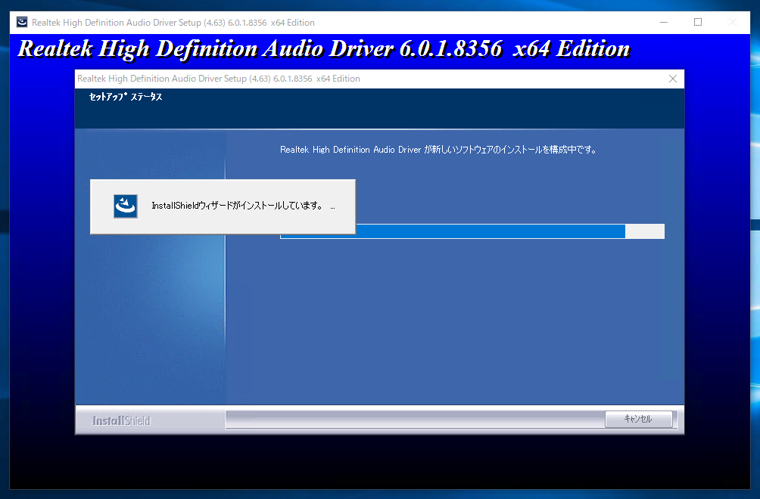The image size is (760, 499).
Task: Click the 'Realtek High Definition Audio Driver が新しいソフトウェア' status text
Action: pos(438,150)
